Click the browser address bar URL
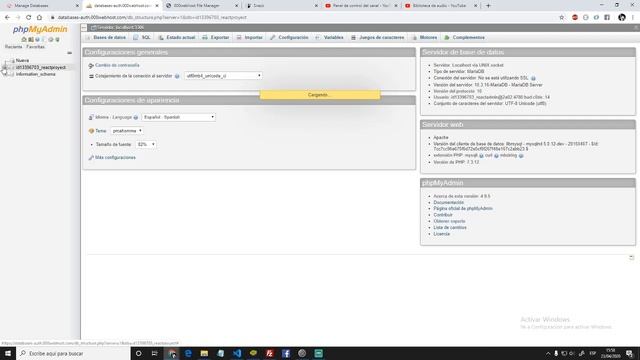The width and height of the screenshot is (640, 360). [x=152, y=18]
